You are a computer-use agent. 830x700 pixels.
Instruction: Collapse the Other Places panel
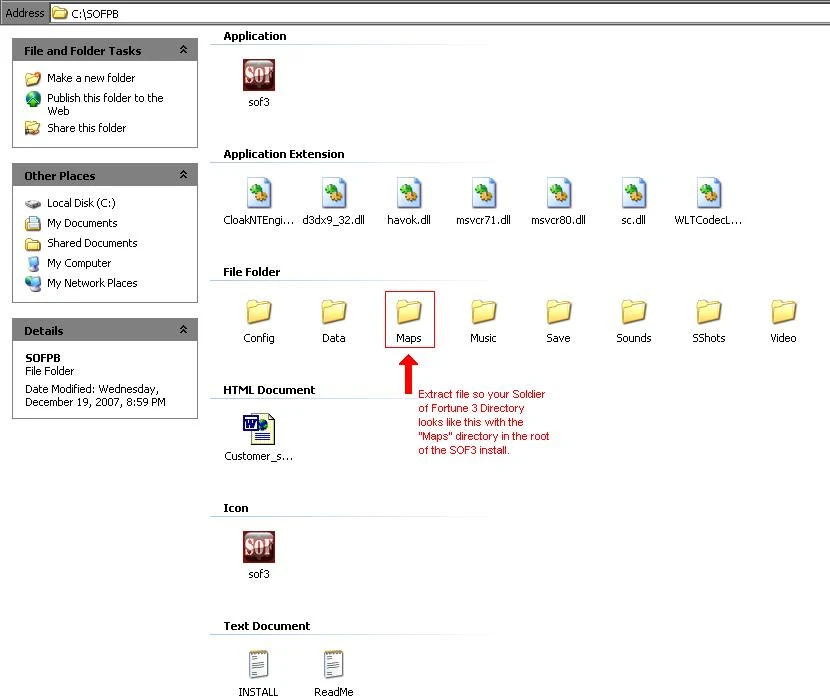[183, 175]
